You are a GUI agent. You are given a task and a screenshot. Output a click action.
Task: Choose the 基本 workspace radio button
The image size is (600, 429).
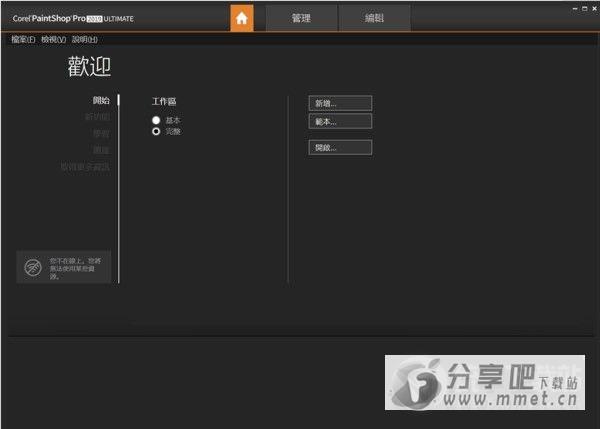[x=156, y=120]
